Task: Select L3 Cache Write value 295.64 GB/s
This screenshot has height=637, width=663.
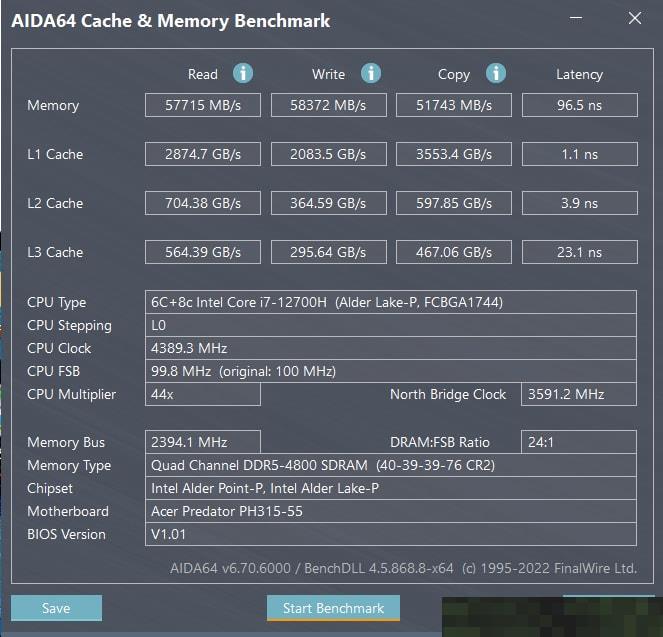Action: [x=329, y=252]
